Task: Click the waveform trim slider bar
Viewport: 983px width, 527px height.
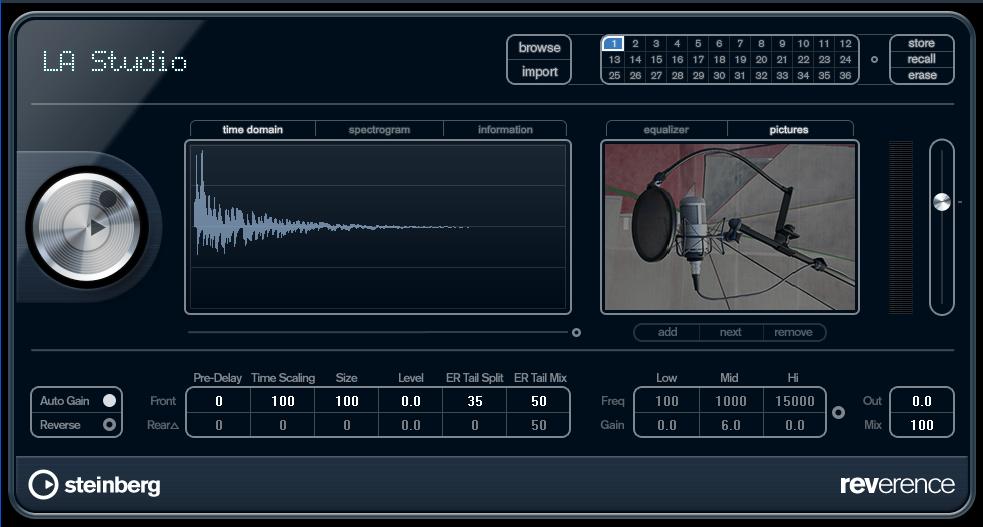Action: coord(378,332)
